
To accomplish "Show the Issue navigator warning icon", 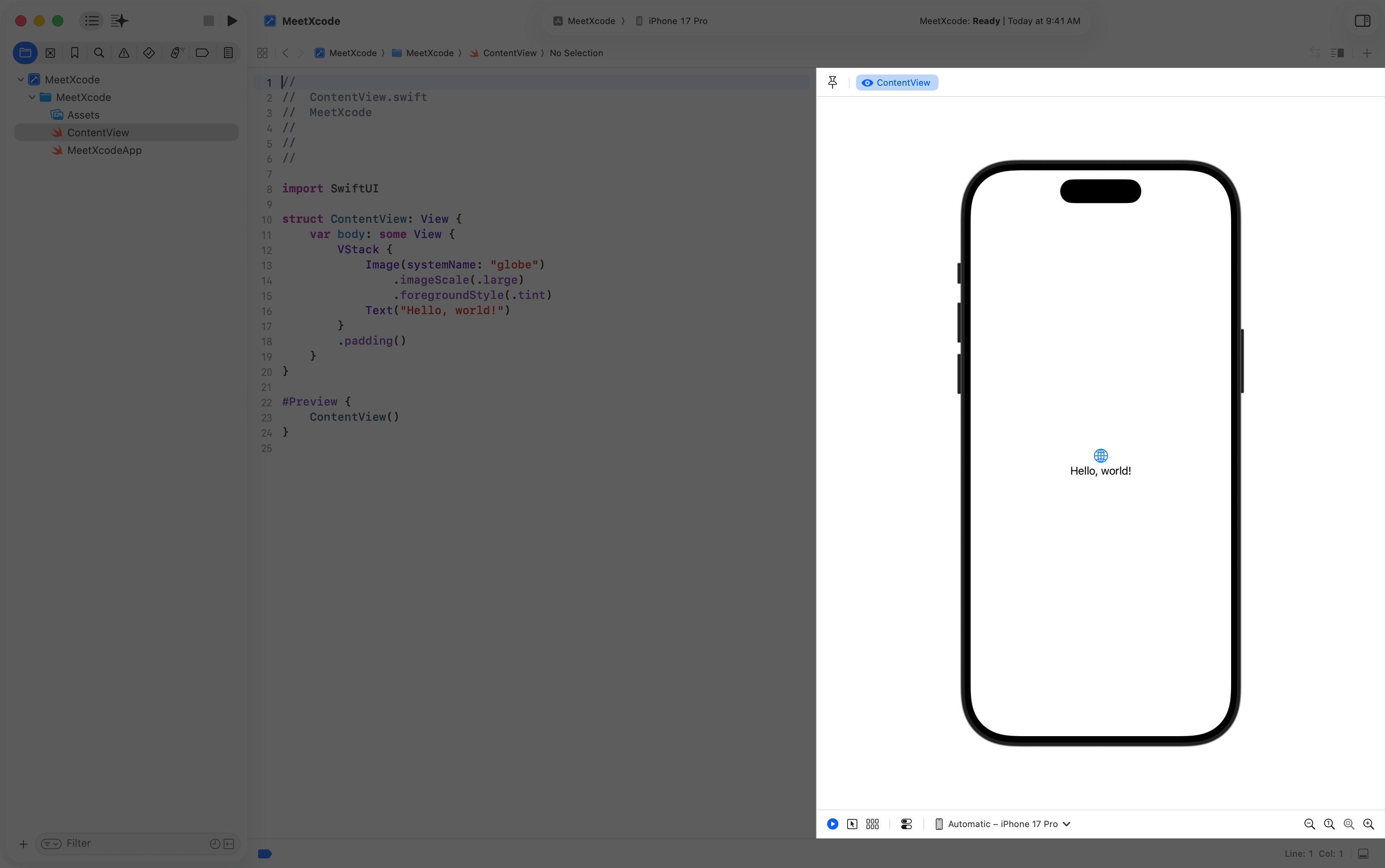I will tap(123, 53).
